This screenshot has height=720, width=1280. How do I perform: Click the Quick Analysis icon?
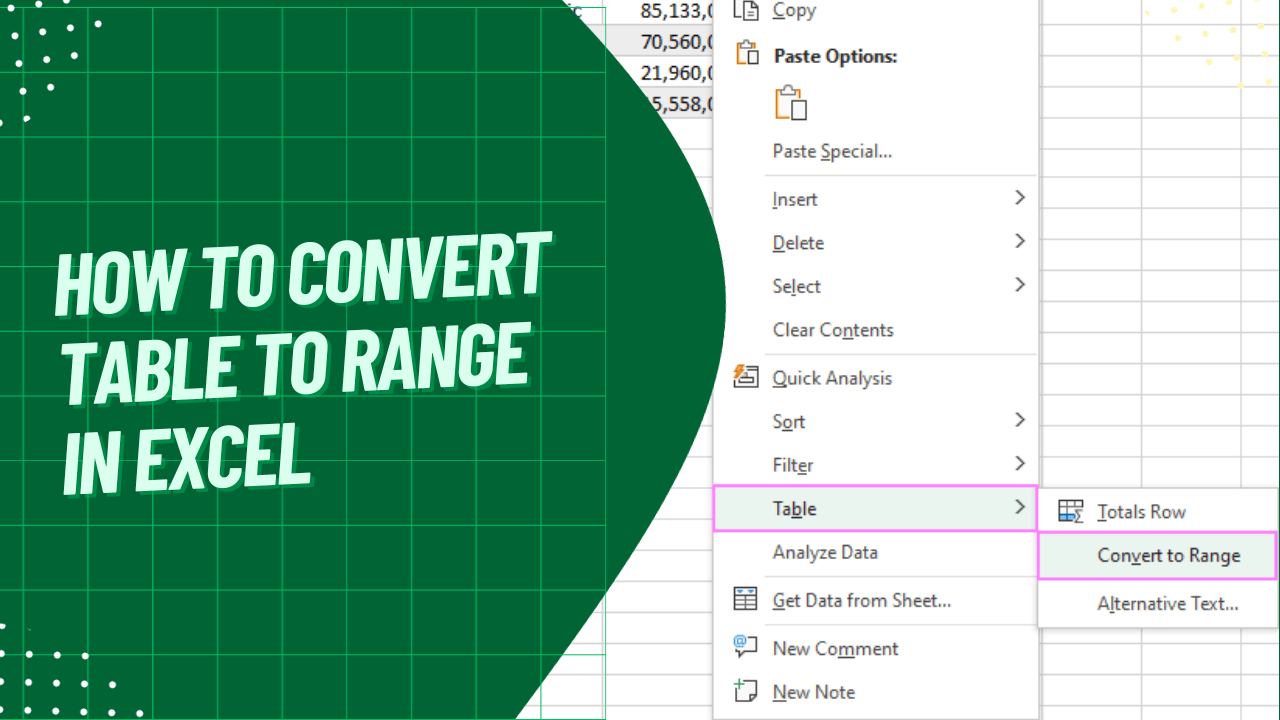pos(746,377)
